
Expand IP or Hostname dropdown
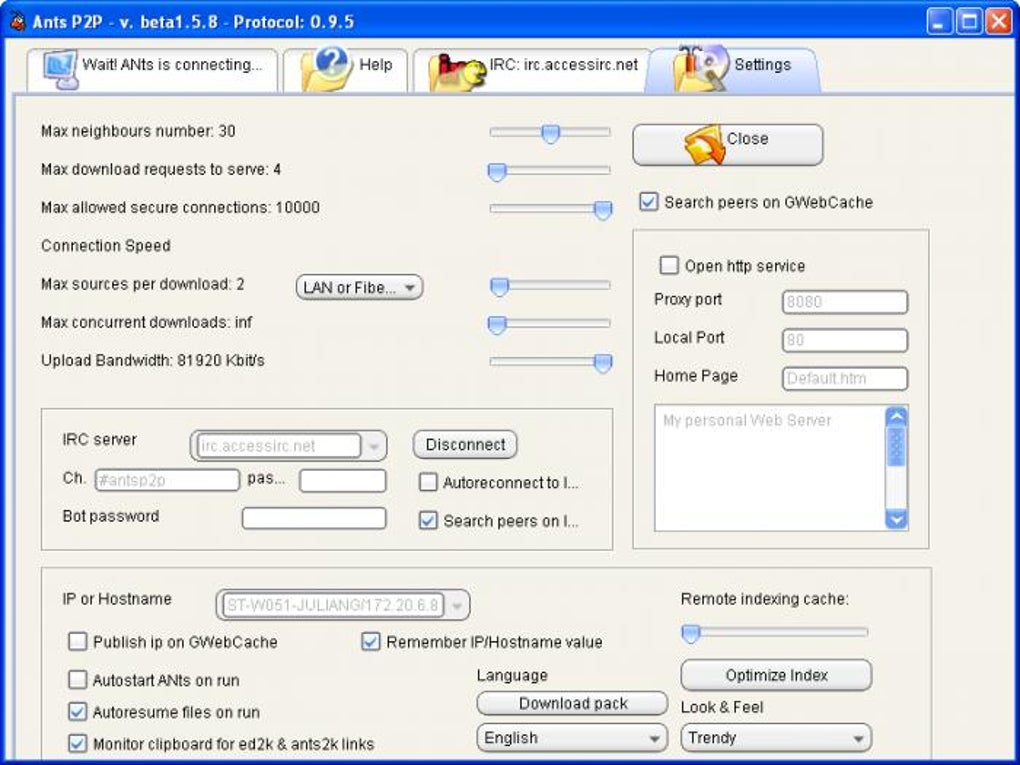pyautogui.click(x=457, y=606)
